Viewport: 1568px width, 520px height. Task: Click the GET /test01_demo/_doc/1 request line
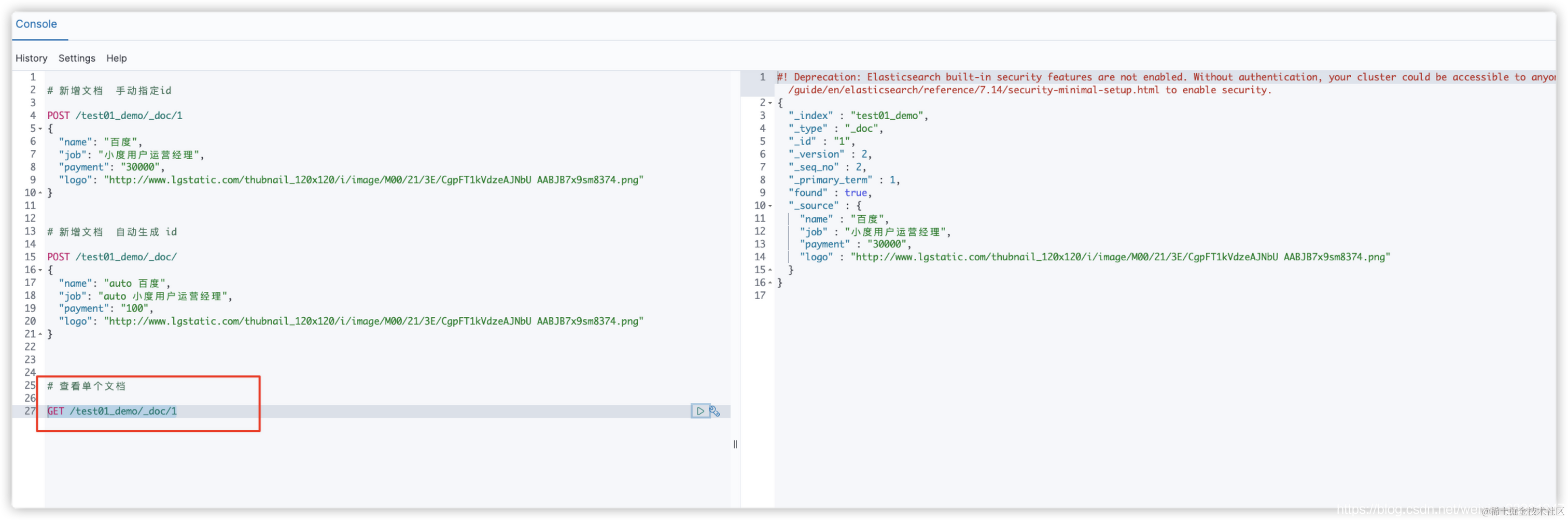[112, 411]
